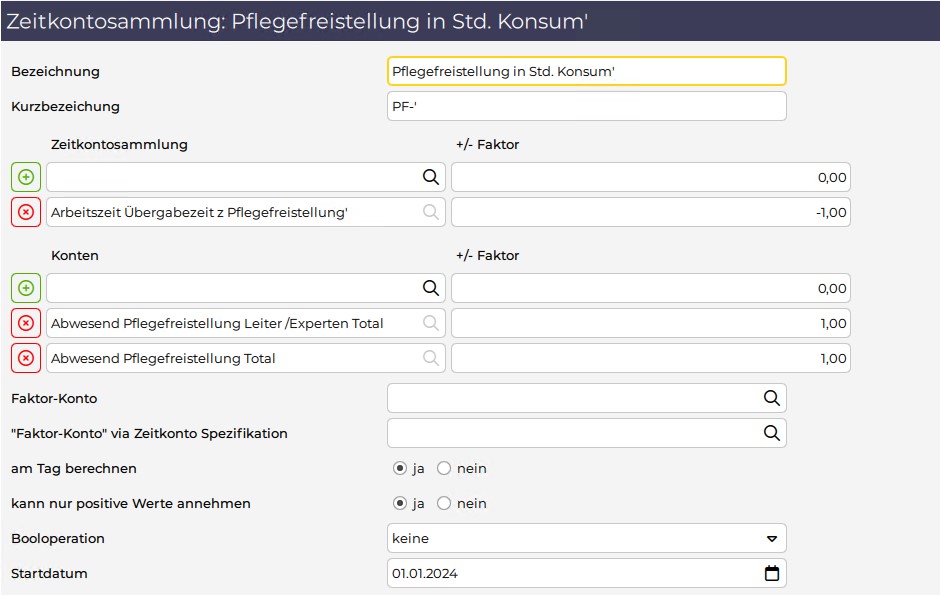Click the -1,00 Faktor value field
Image resolution: width=940 pixels, height=595 pixels.
651,212
